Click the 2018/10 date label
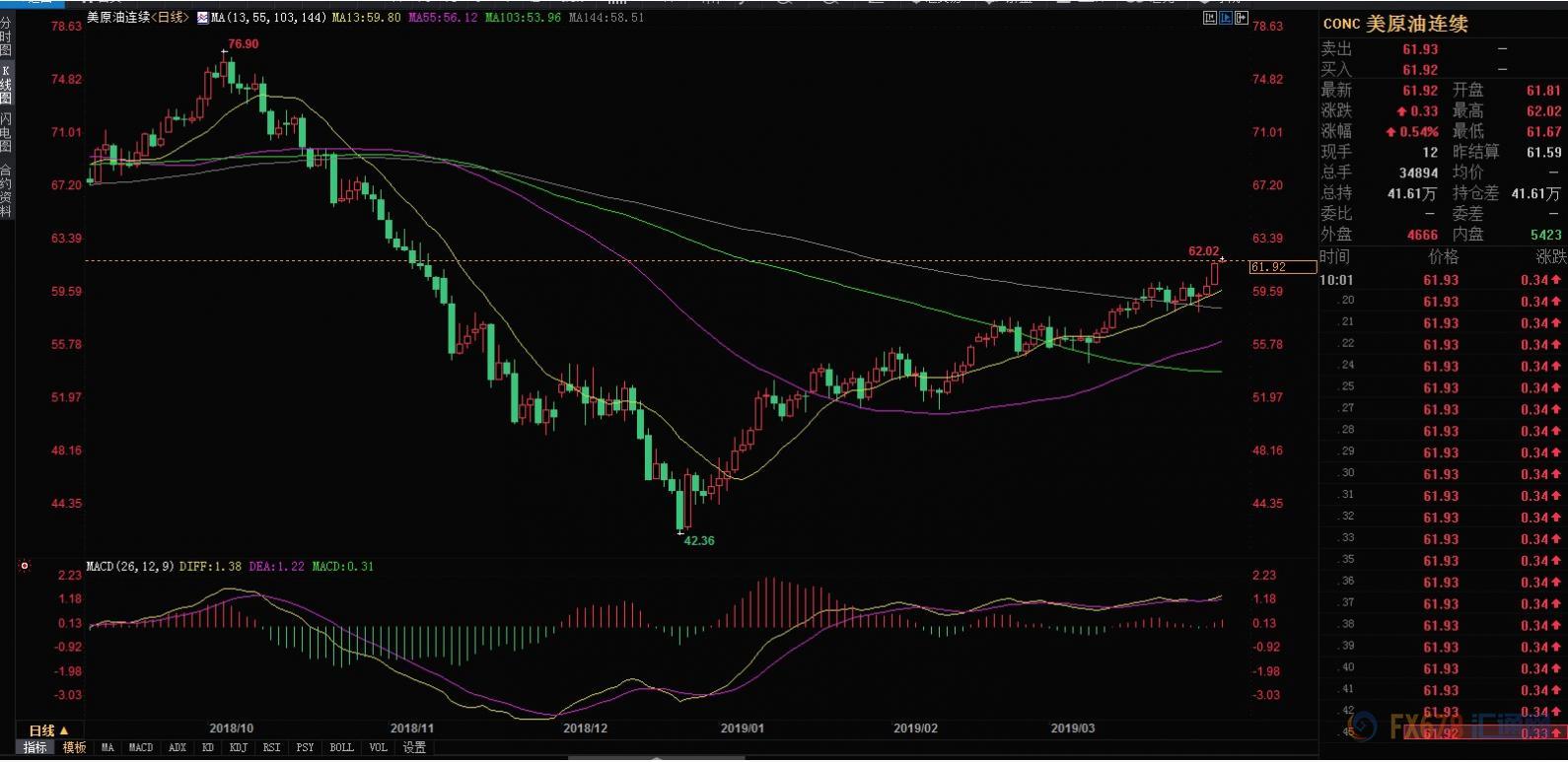 [x=231, y=728]
